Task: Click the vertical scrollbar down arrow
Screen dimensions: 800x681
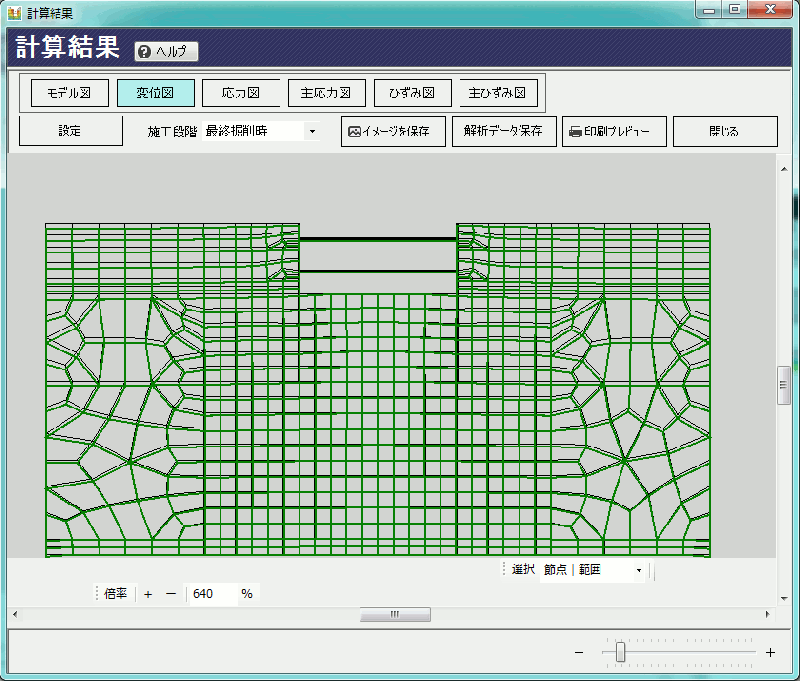Action: [784, 598]
